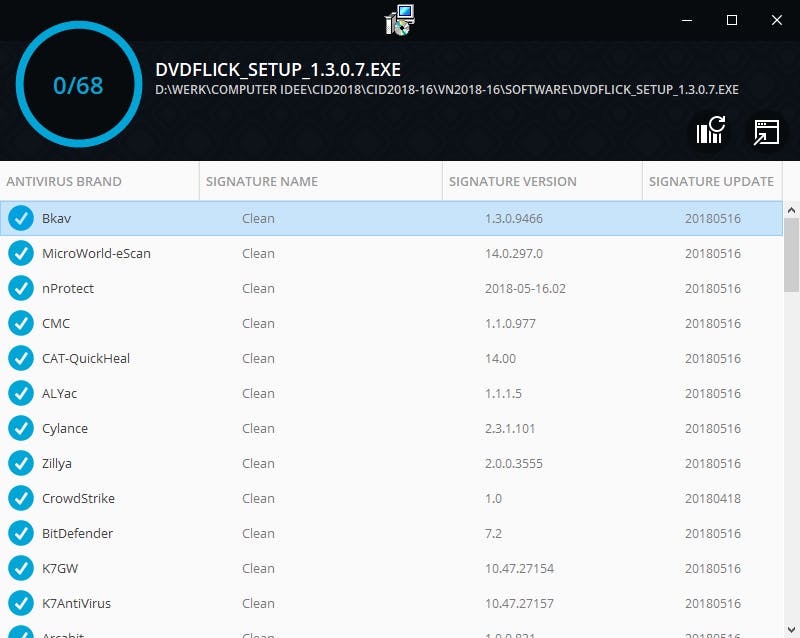The height and width of the screenshot is (638, 800).
Task: Select the CMC brand name
Action: (x=56, y=323)
